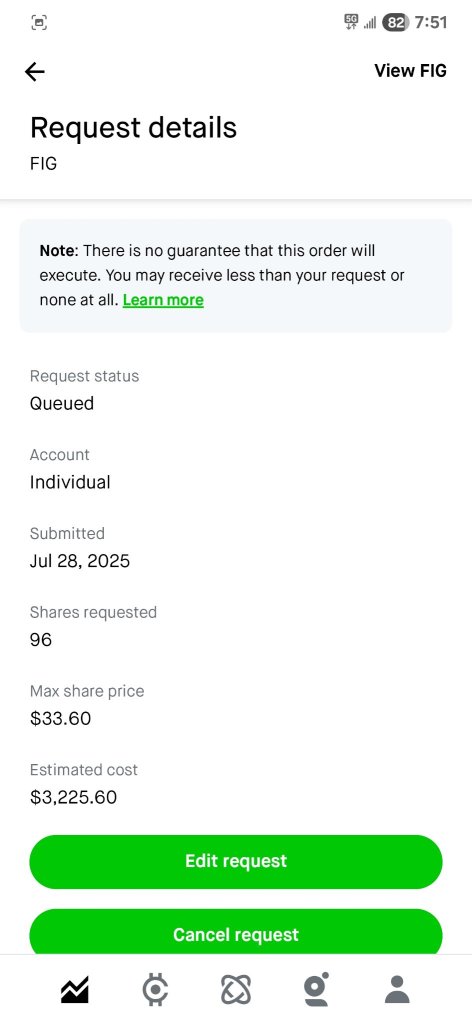Click the Edit request button
Screen dimensions: 472x1024
click(236, 861)
